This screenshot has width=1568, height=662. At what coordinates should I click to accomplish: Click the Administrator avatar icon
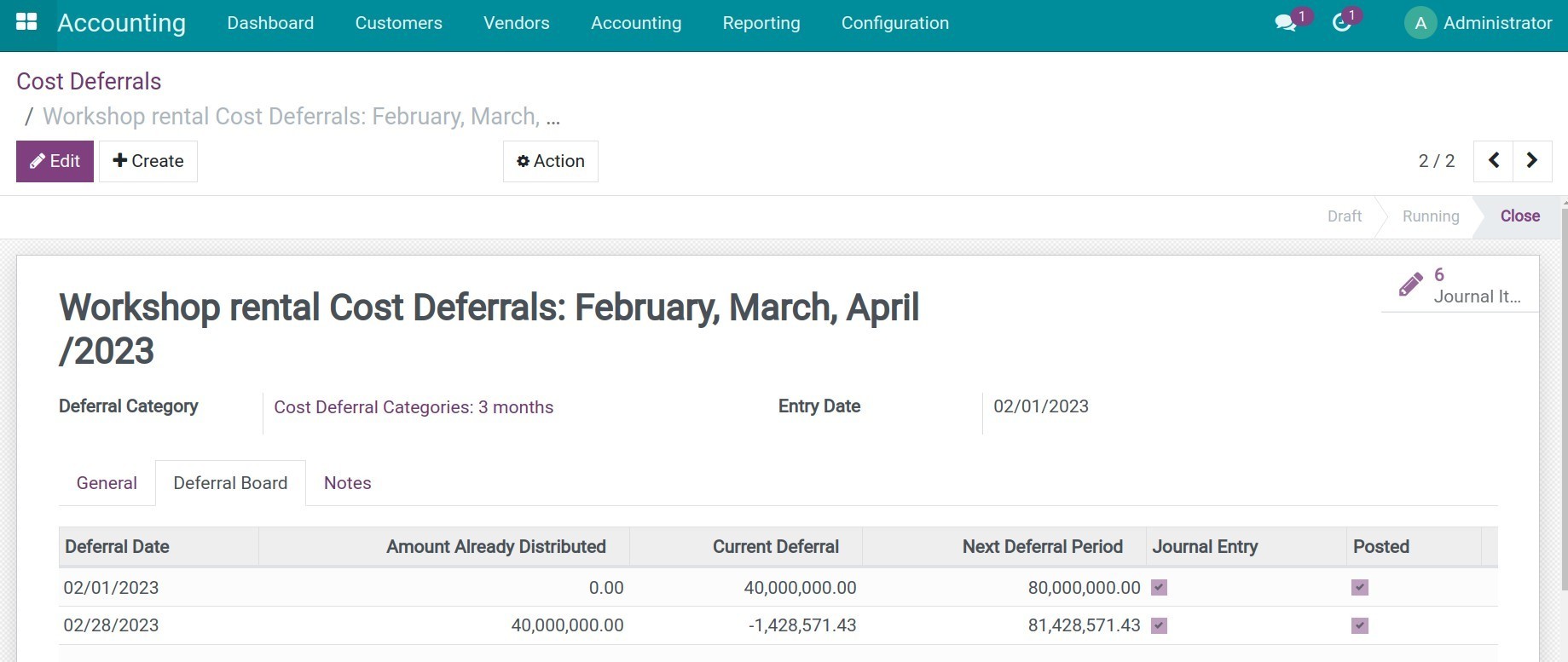(1420, 23)
